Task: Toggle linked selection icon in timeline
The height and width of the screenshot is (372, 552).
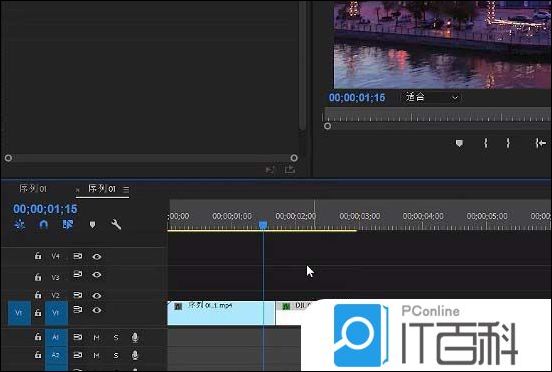Action: [x=68, y=224]
